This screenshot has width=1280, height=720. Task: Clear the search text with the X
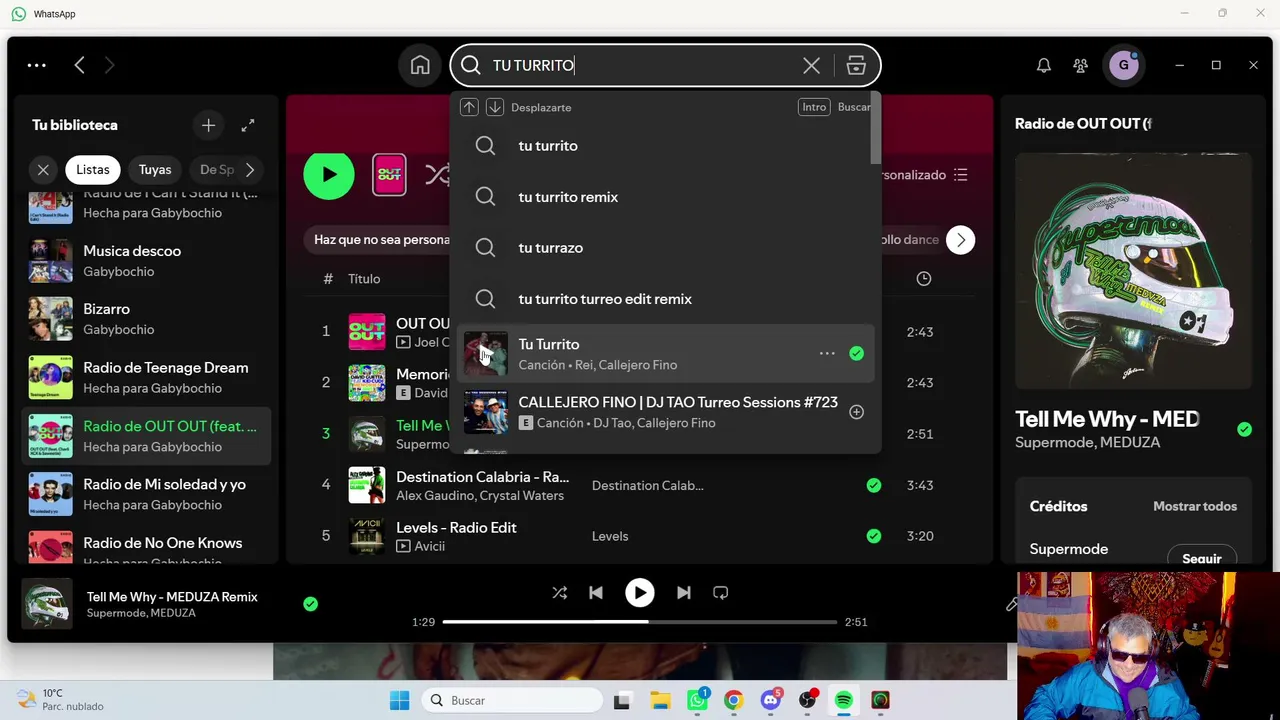[811, 65]
